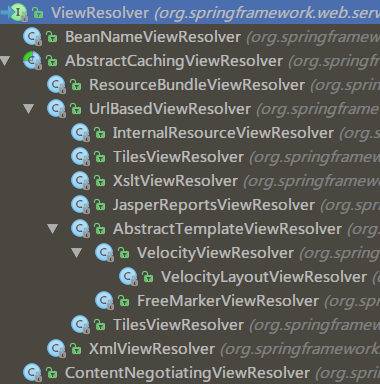Screen dimensions: 380x384
Task: Click the green public lock icon of ViewResolver
Action: (38, 13)
